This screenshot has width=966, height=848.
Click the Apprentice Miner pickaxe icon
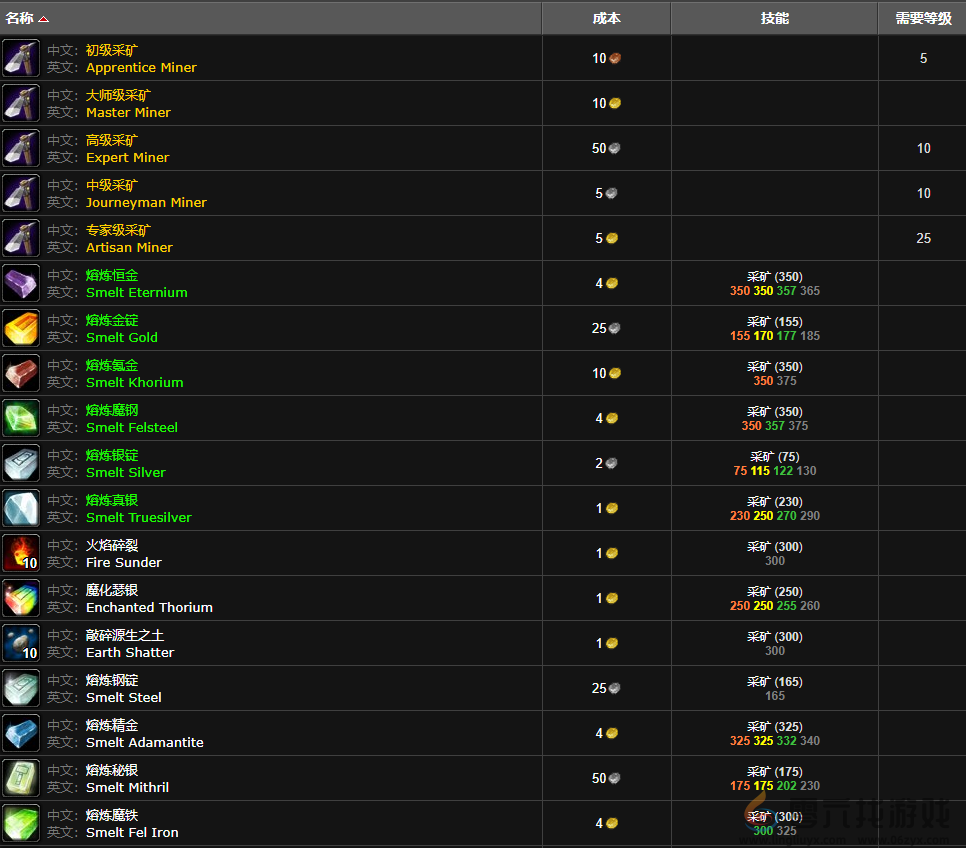coord(21,58)
